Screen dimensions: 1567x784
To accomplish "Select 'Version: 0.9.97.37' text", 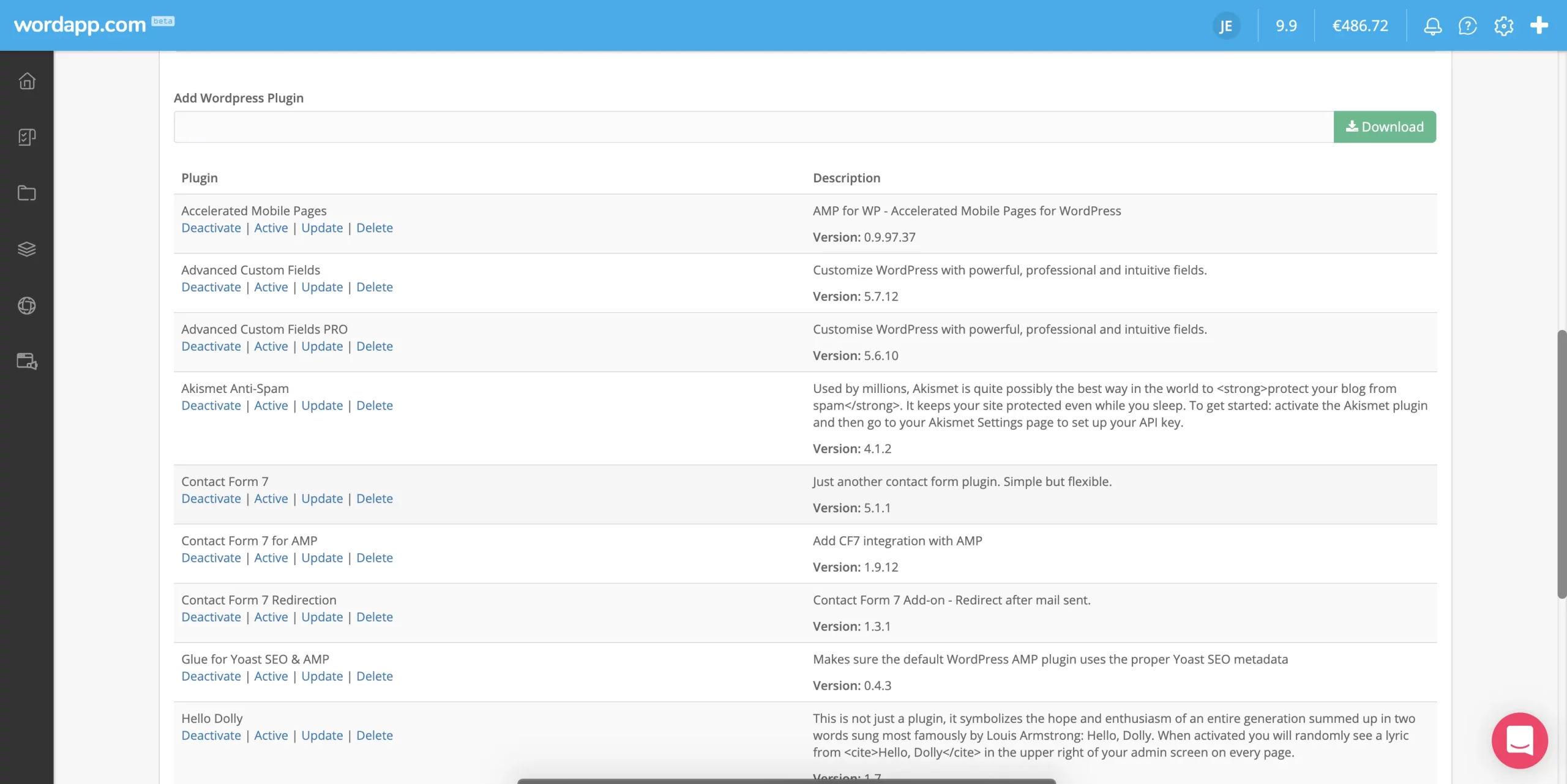I will click(864, 237).
